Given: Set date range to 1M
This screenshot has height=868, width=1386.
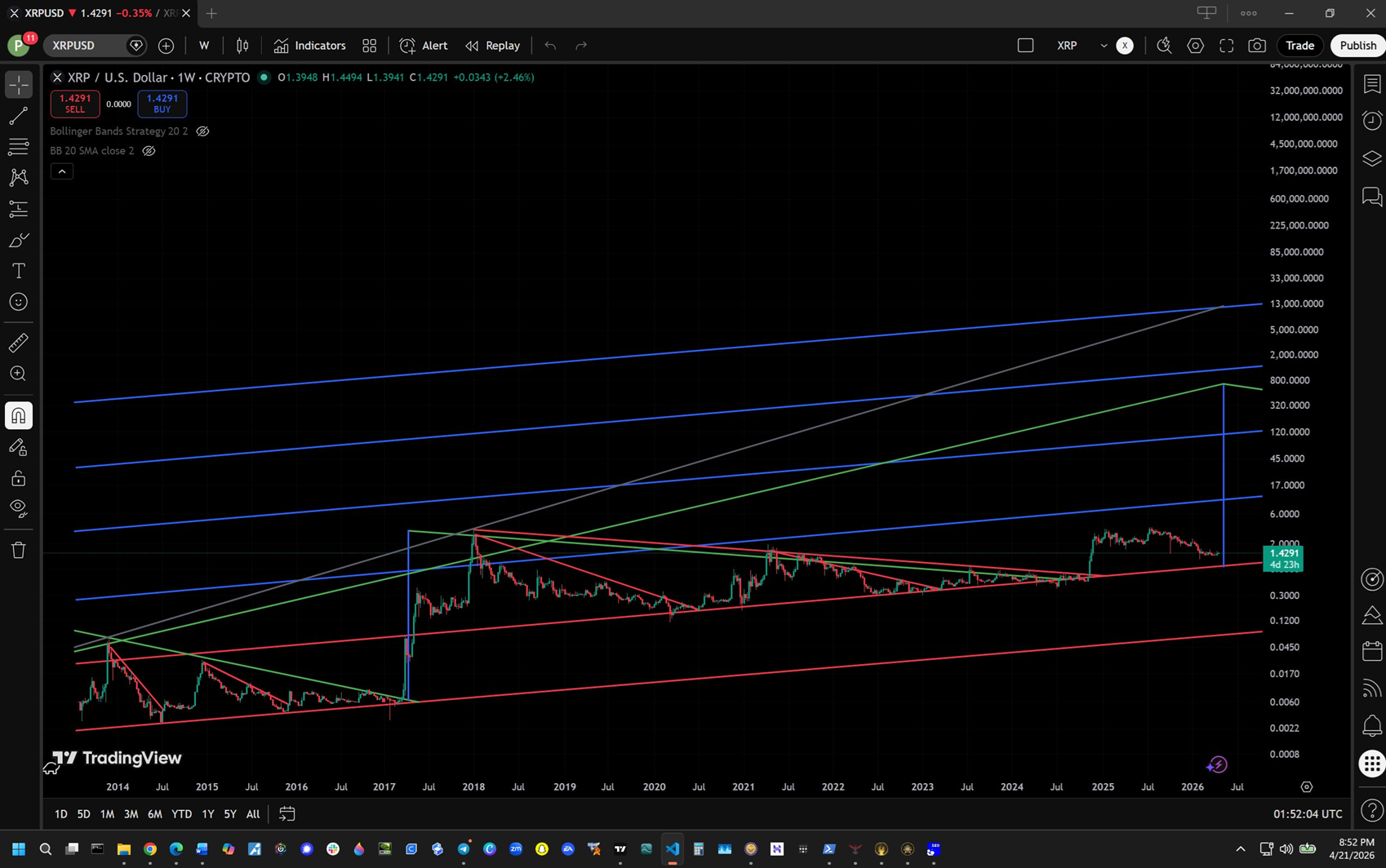Looking at the screenshot, I should [107, 814].
